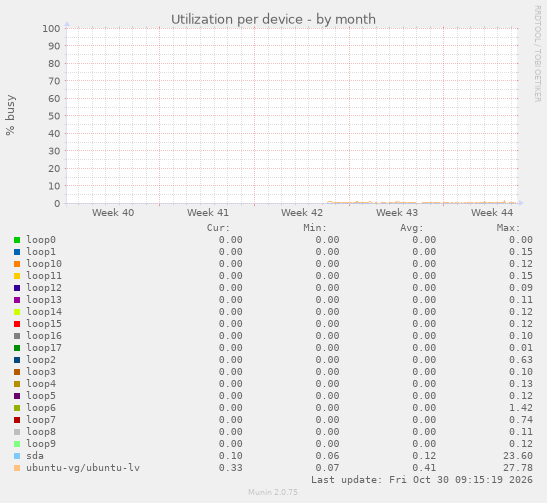Screen dimensions: 547x503
Task: Click the % busy axis label
Action: click(10, 115)
